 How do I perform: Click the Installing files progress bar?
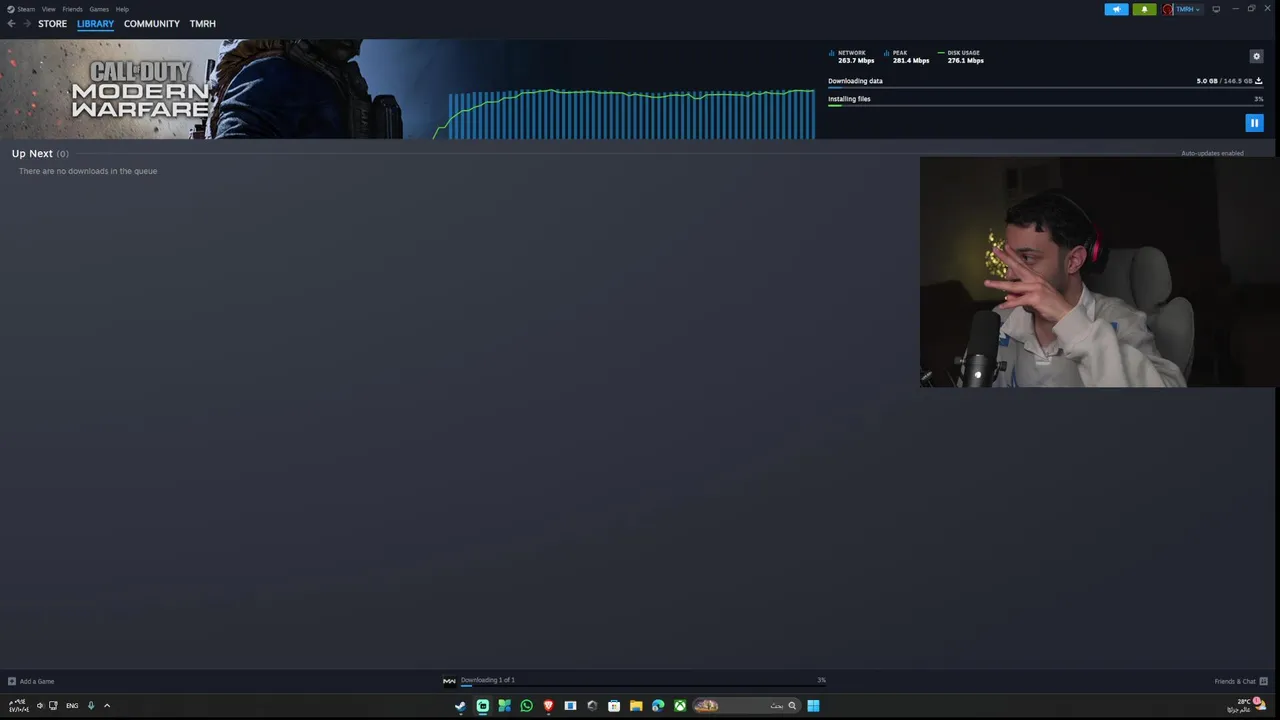point(1045,105)
